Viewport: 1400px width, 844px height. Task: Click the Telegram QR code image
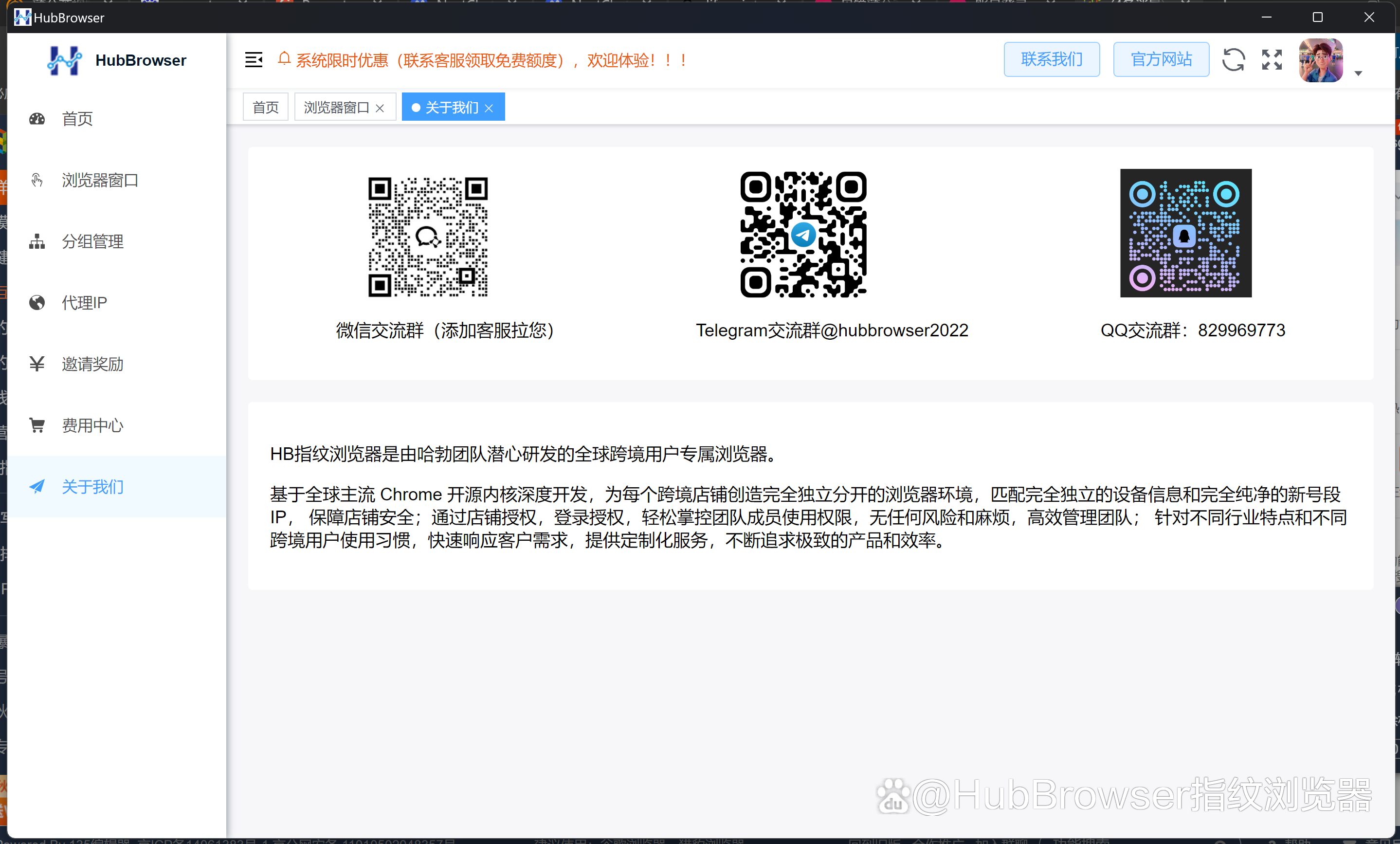point(803,234)
